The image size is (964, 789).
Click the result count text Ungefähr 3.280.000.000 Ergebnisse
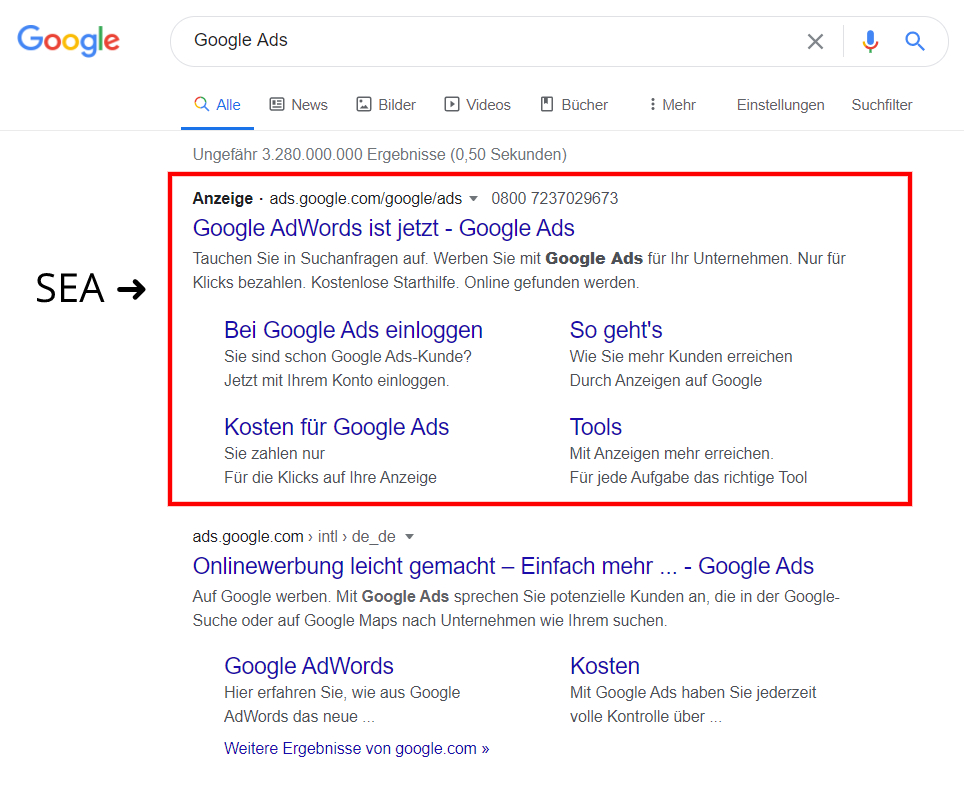380,154
